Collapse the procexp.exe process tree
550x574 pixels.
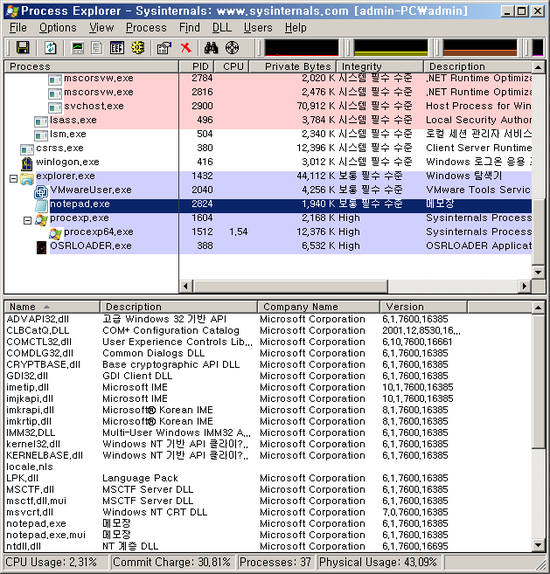[x=27, y=220]
